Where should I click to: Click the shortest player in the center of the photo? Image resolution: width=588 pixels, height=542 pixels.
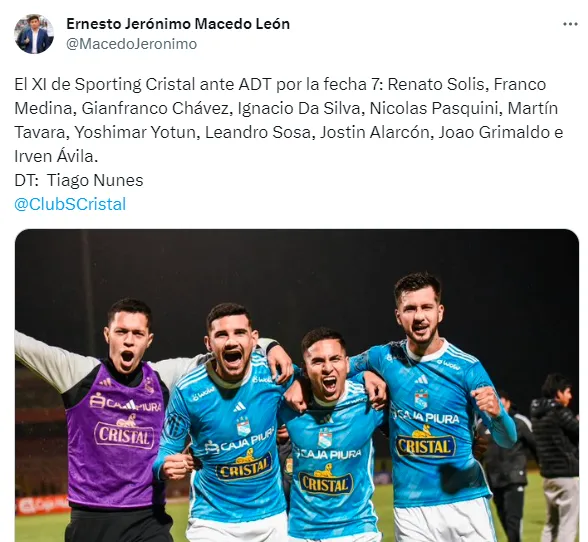click(x=330, y=435)
